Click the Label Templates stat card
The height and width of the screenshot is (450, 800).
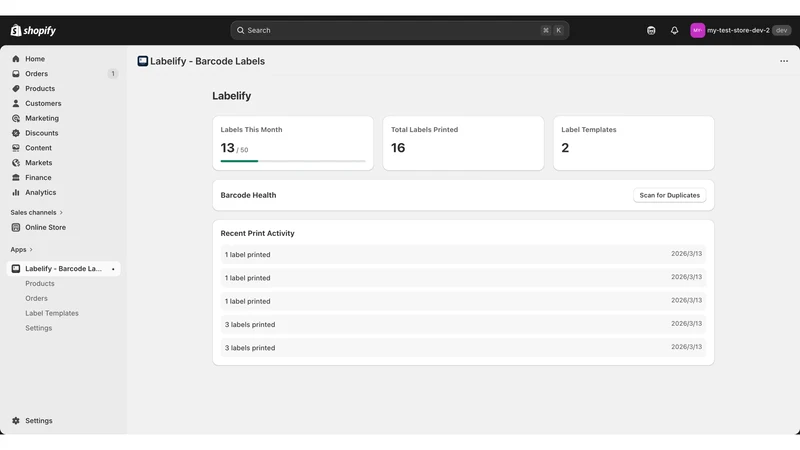[x=634, y=143]
